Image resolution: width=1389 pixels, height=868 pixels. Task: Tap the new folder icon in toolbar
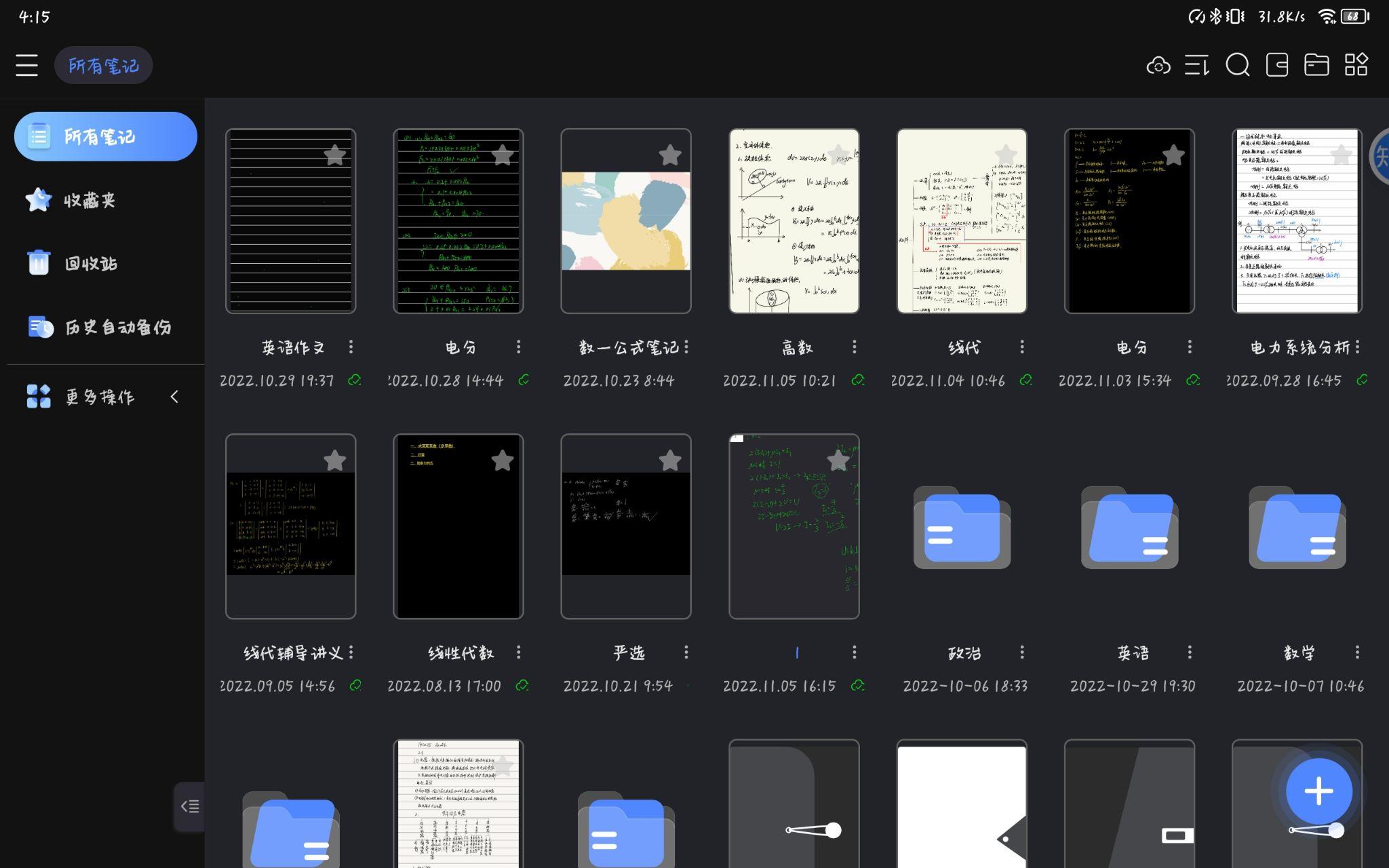click(1316, 66)
